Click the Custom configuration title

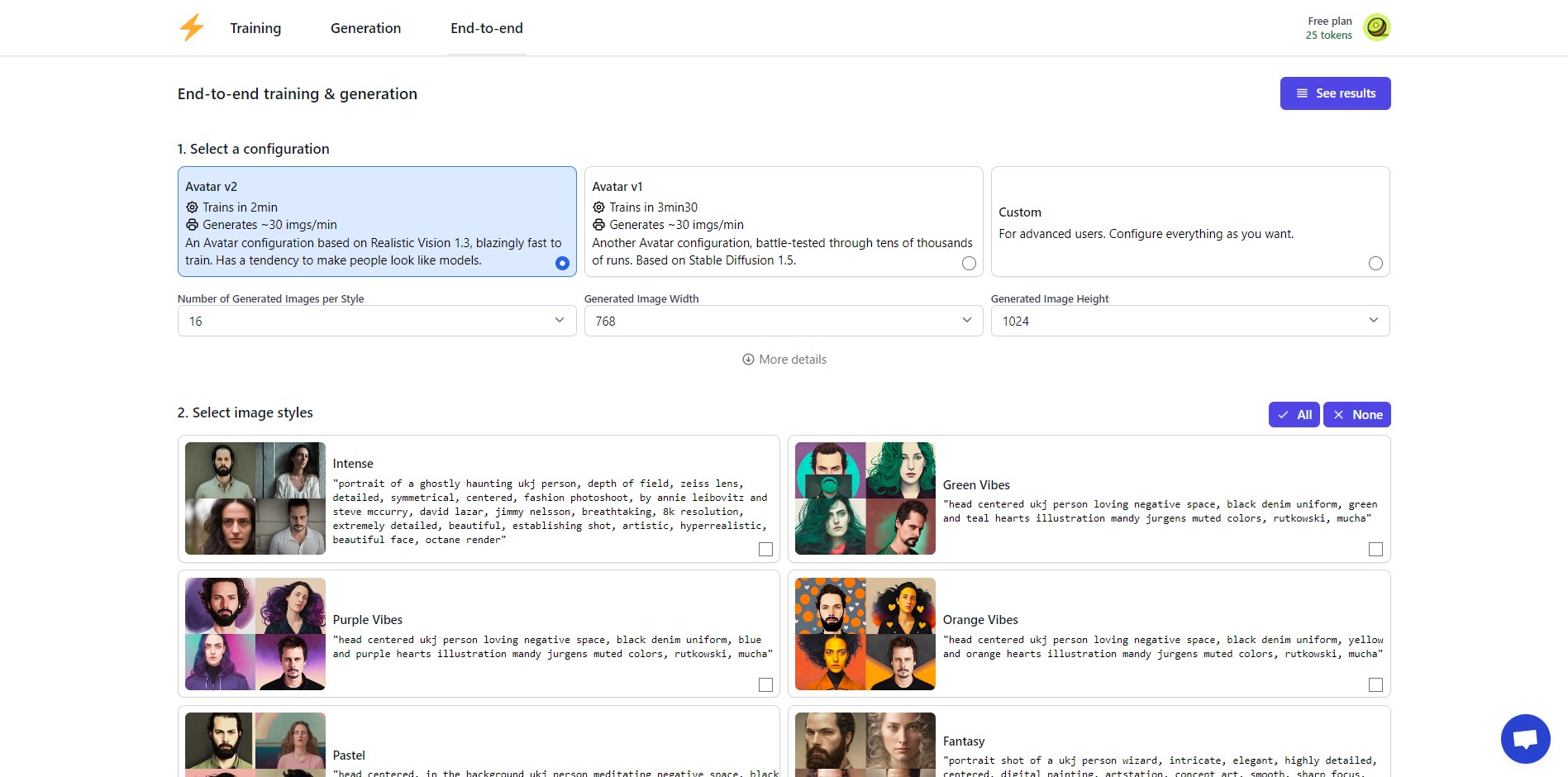pyautogui.click(x=1020, y=212)
